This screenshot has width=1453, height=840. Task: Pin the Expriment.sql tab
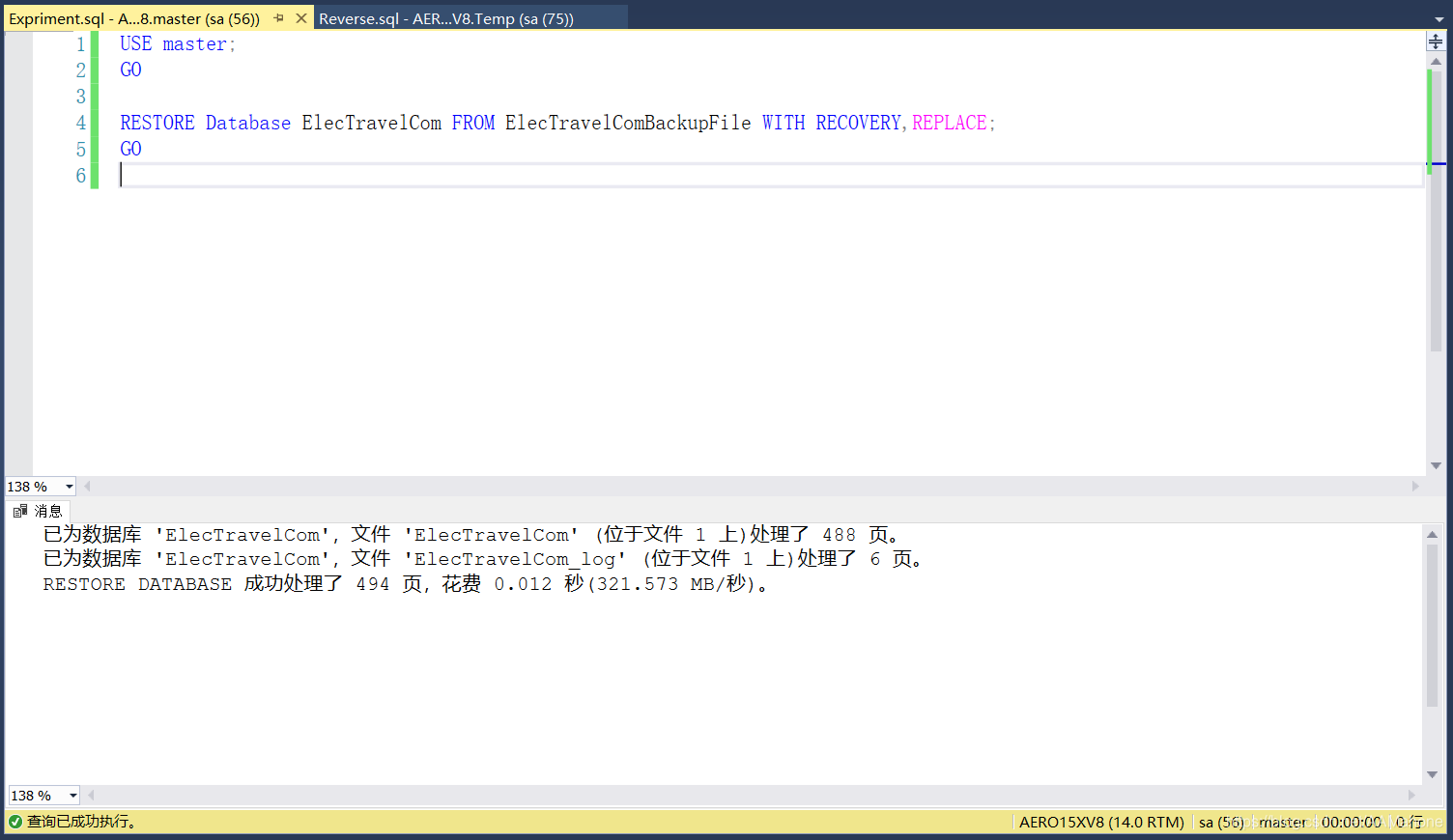tap(279, 18)
